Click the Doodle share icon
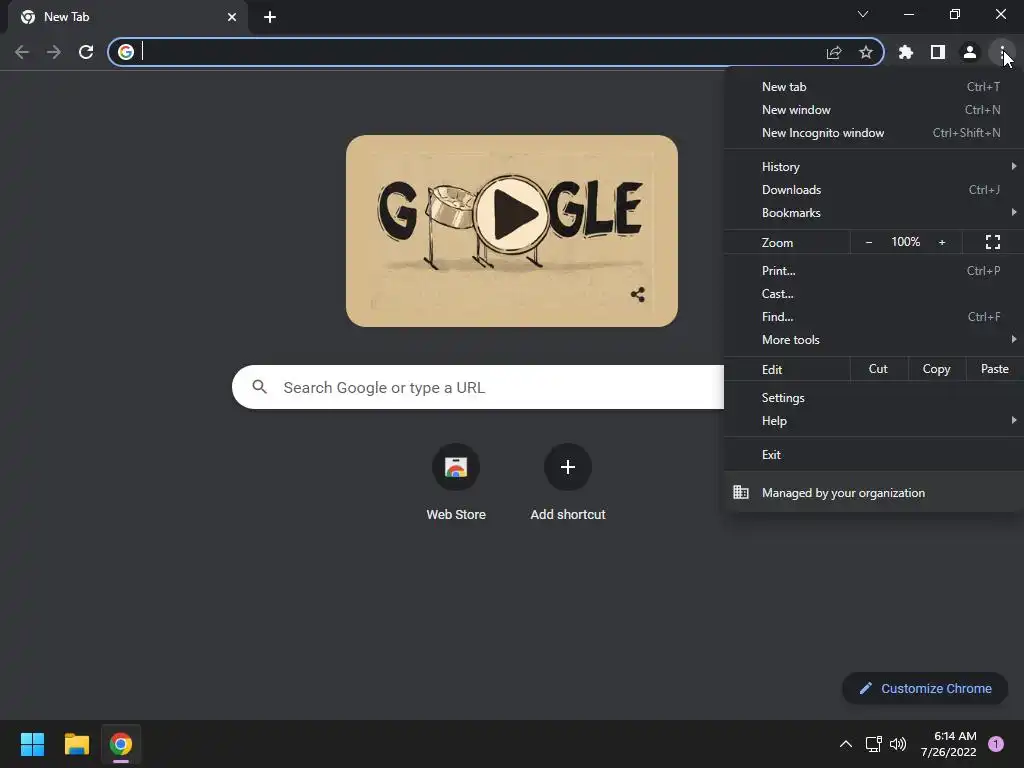 [x=638, y=295]
